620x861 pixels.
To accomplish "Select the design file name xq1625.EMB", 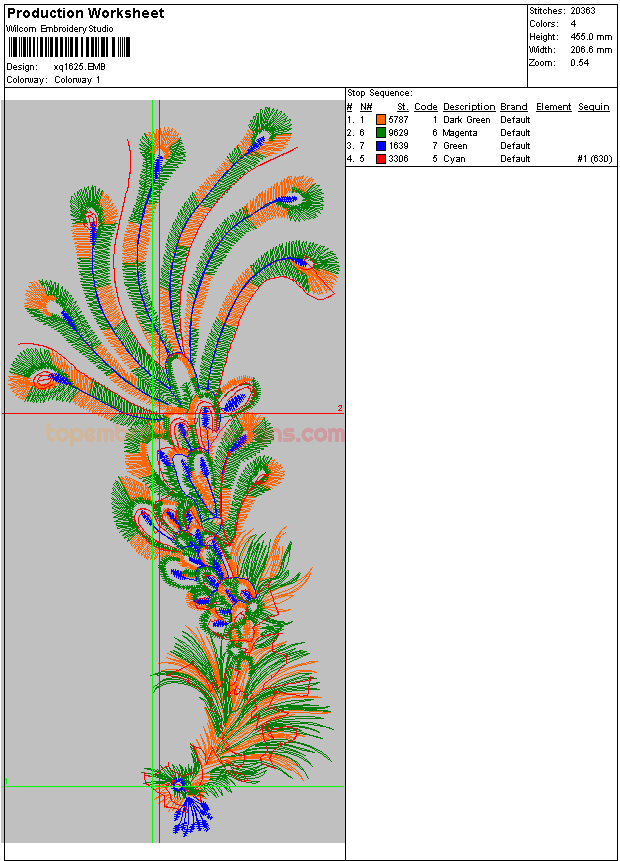I will [x=79, y=67].
